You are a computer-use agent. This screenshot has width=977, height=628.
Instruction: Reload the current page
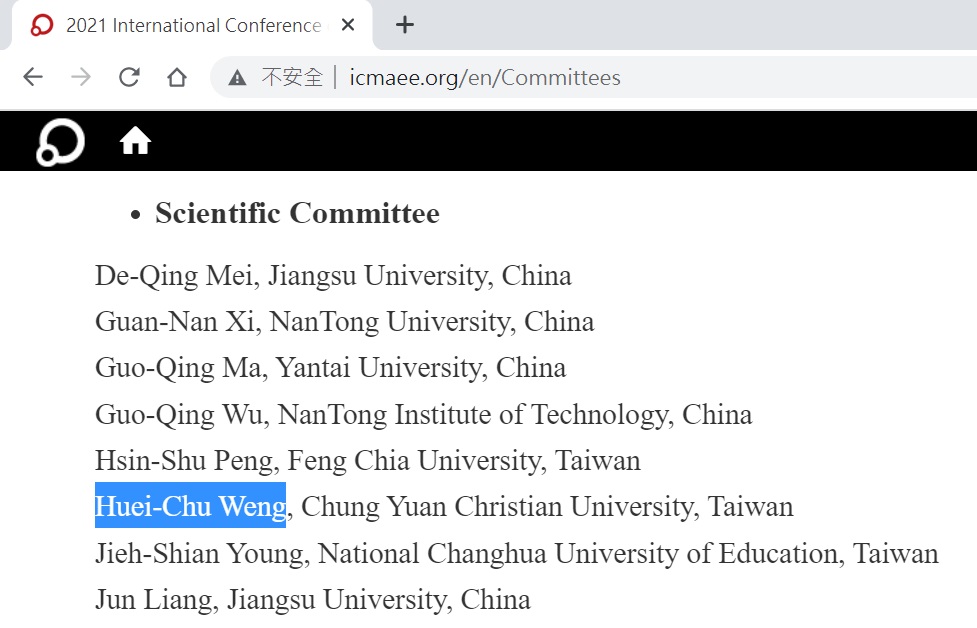(x=129, y=77)
